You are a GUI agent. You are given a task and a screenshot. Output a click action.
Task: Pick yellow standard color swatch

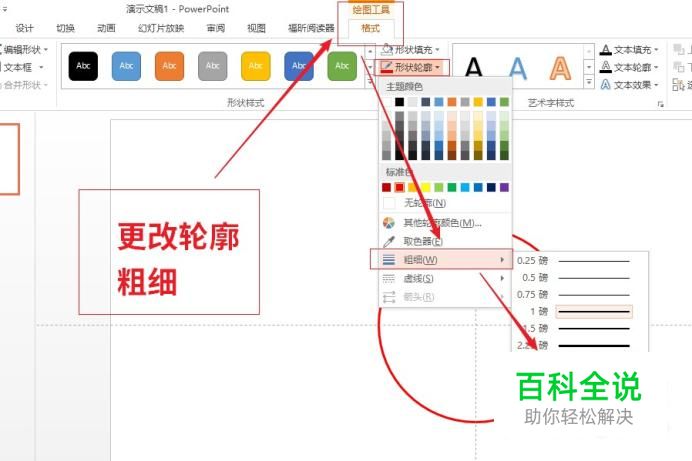425,187
